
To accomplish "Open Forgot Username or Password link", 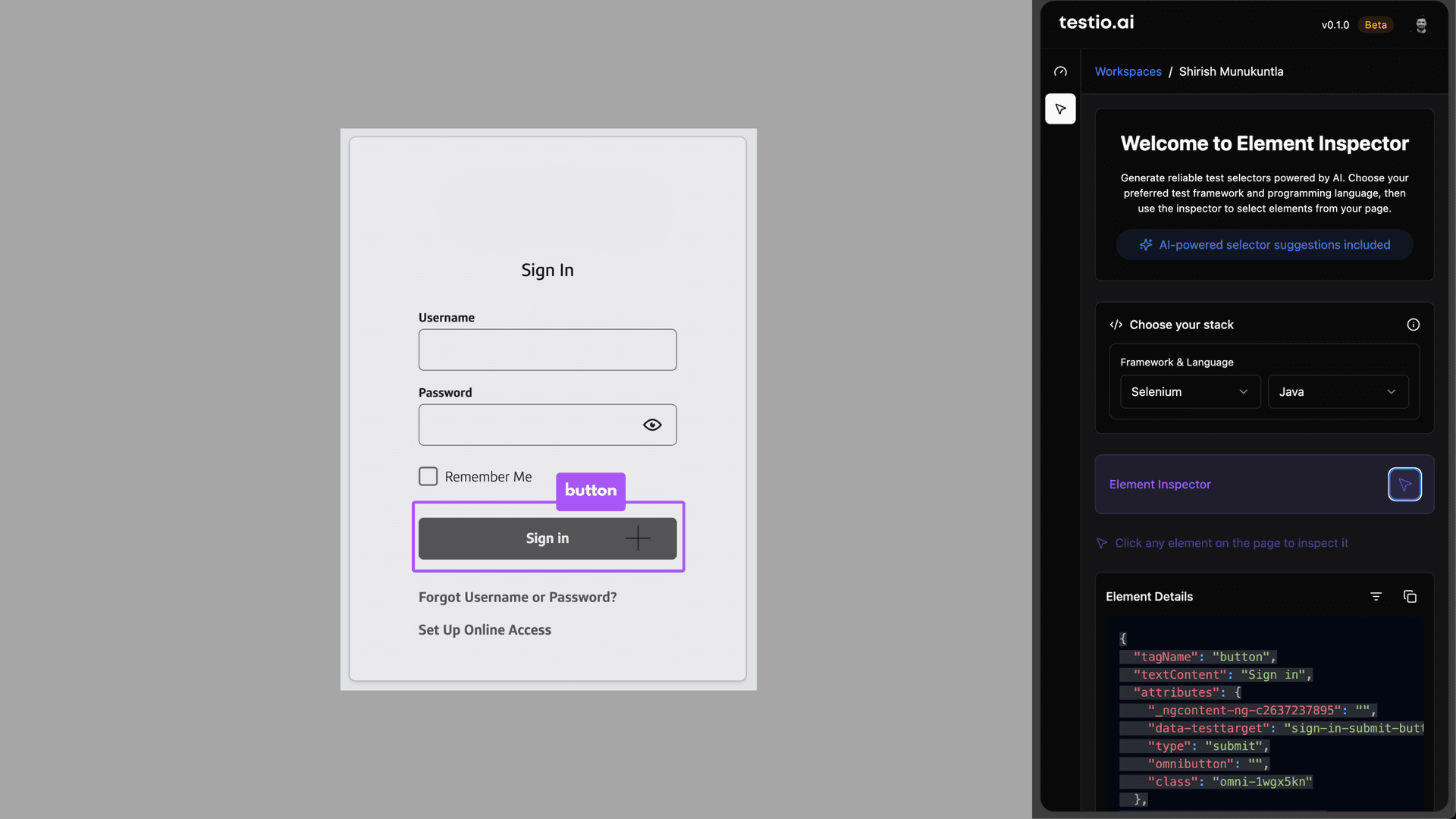I will [517, 598].
